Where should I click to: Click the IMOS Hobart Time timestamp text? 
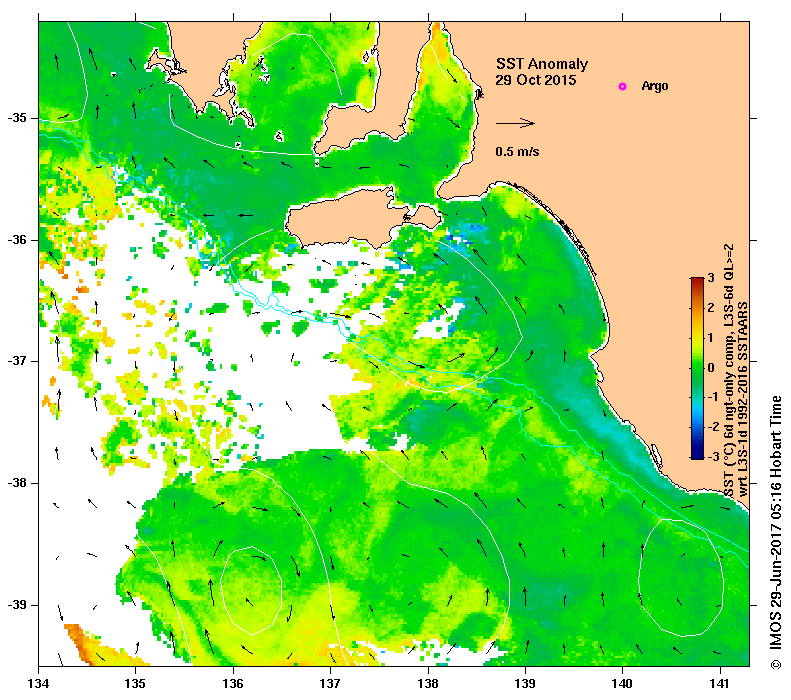click(775, 526)
